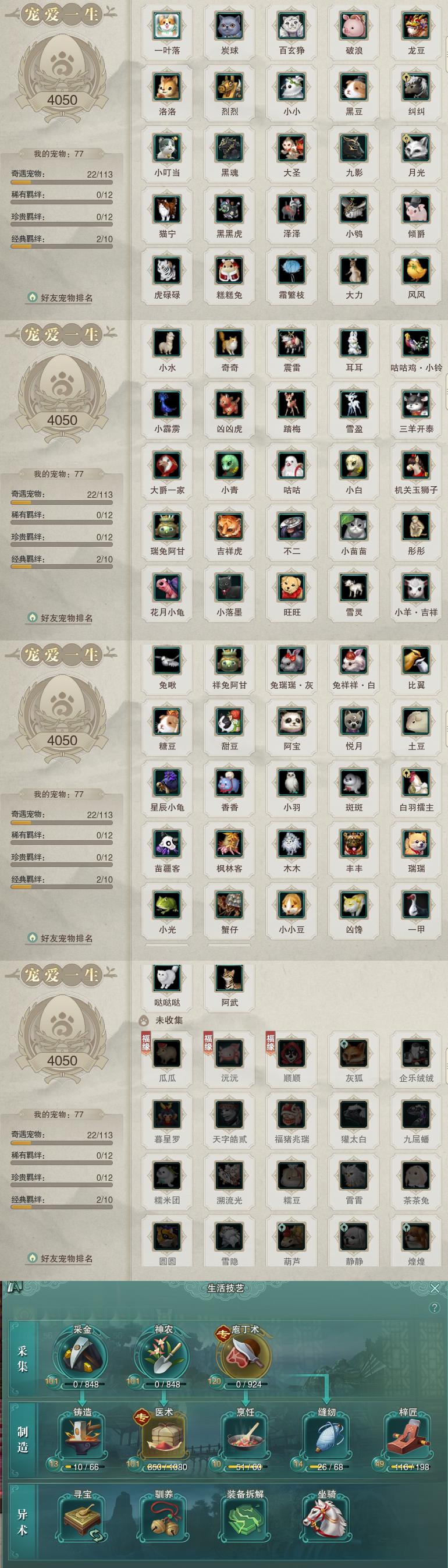This screenshot has height=1568, width=448.
Task: Click the help question mark button
Action: point(434,1308)
